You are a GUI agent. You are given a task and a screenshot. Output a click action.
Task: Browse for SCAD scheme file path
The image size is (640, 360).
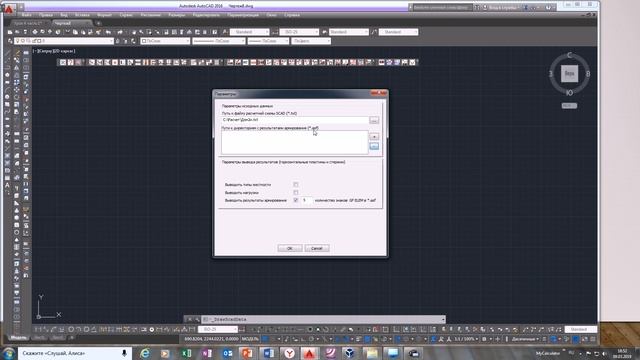tap(374, 120)
